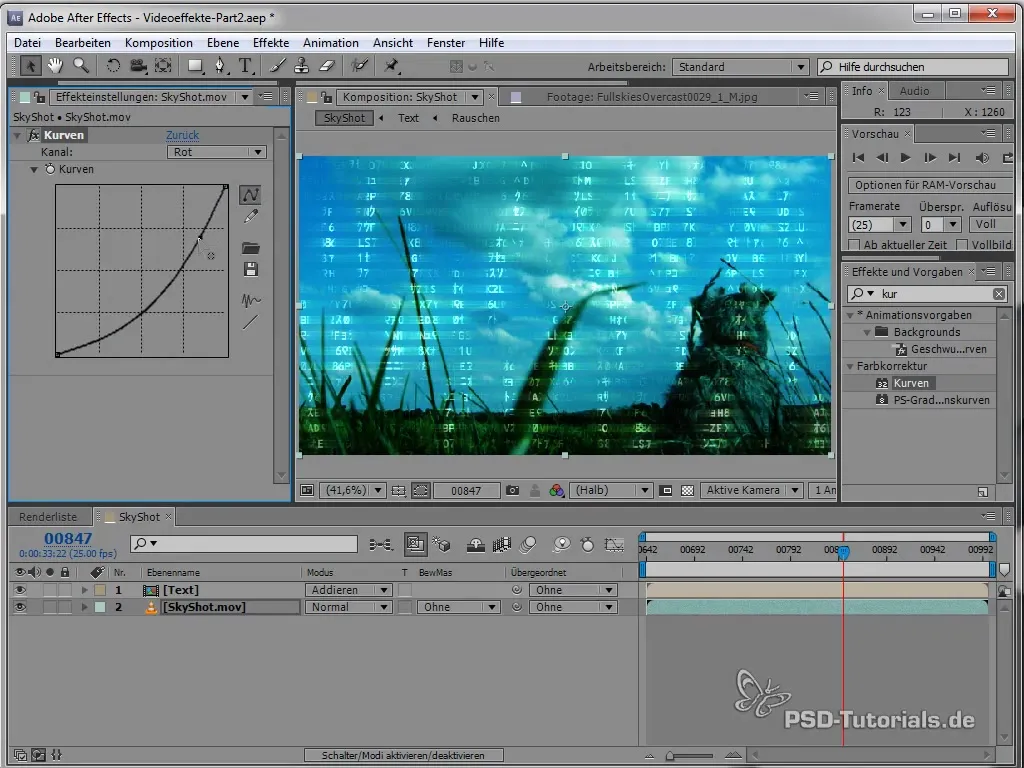1024x768 pixels.
Task: Choose the Bezier curve tool in Kurven
Action: pos(251,195)
